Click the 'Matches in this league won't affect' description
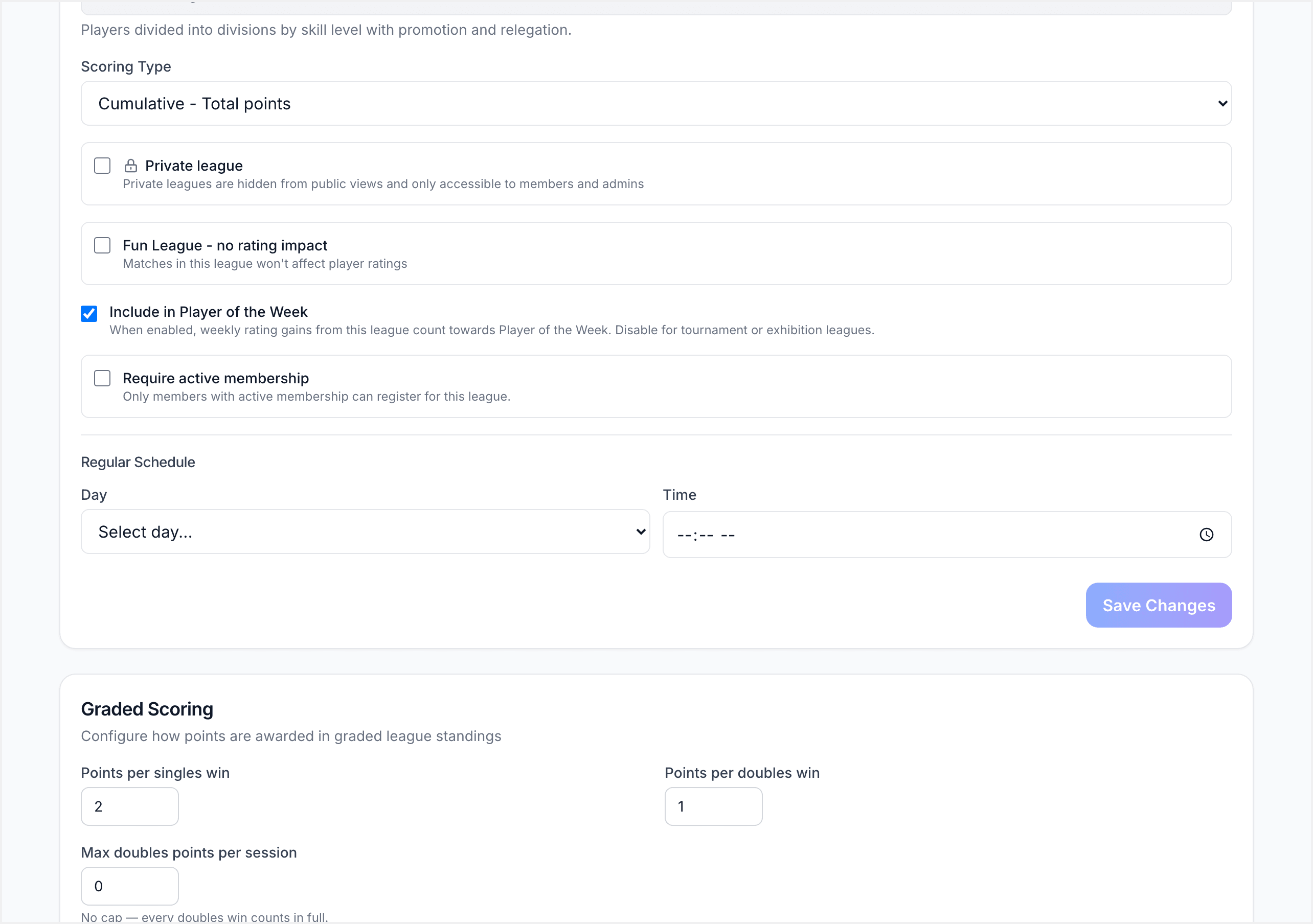Image resolution: width=1313 pixels, height=924 pixels. point(265,264)
